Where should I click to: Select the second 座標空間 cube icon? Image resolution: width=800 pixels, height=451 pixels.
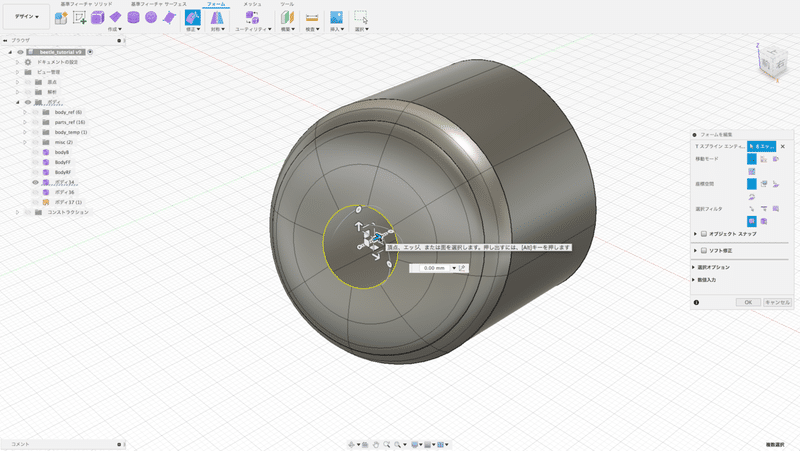[x=764, y=184]
